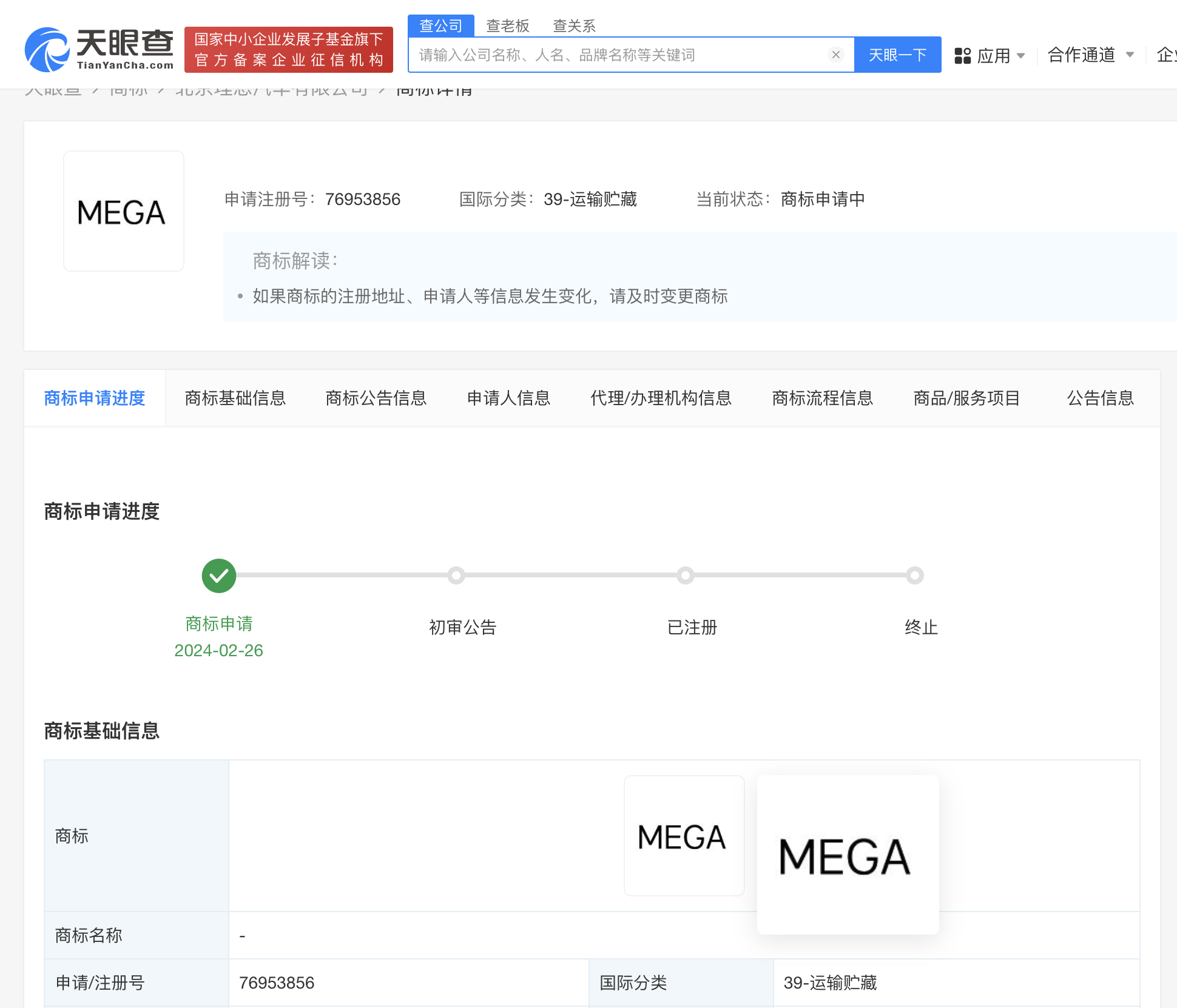Viewport: 1177px width, 1008px height.
Task: Click the red 官方备案企业征信机构 banner
Action: pos(288,49)
